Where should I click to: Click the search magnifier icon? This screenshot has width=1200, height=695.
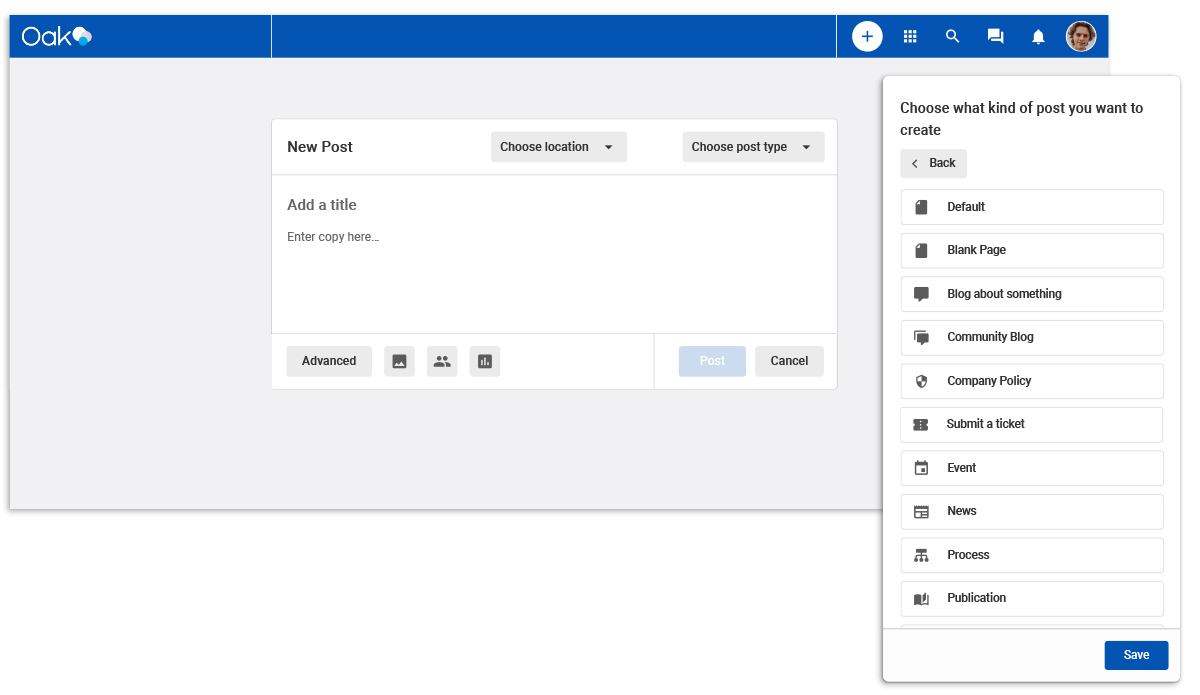tap(952, 37)
